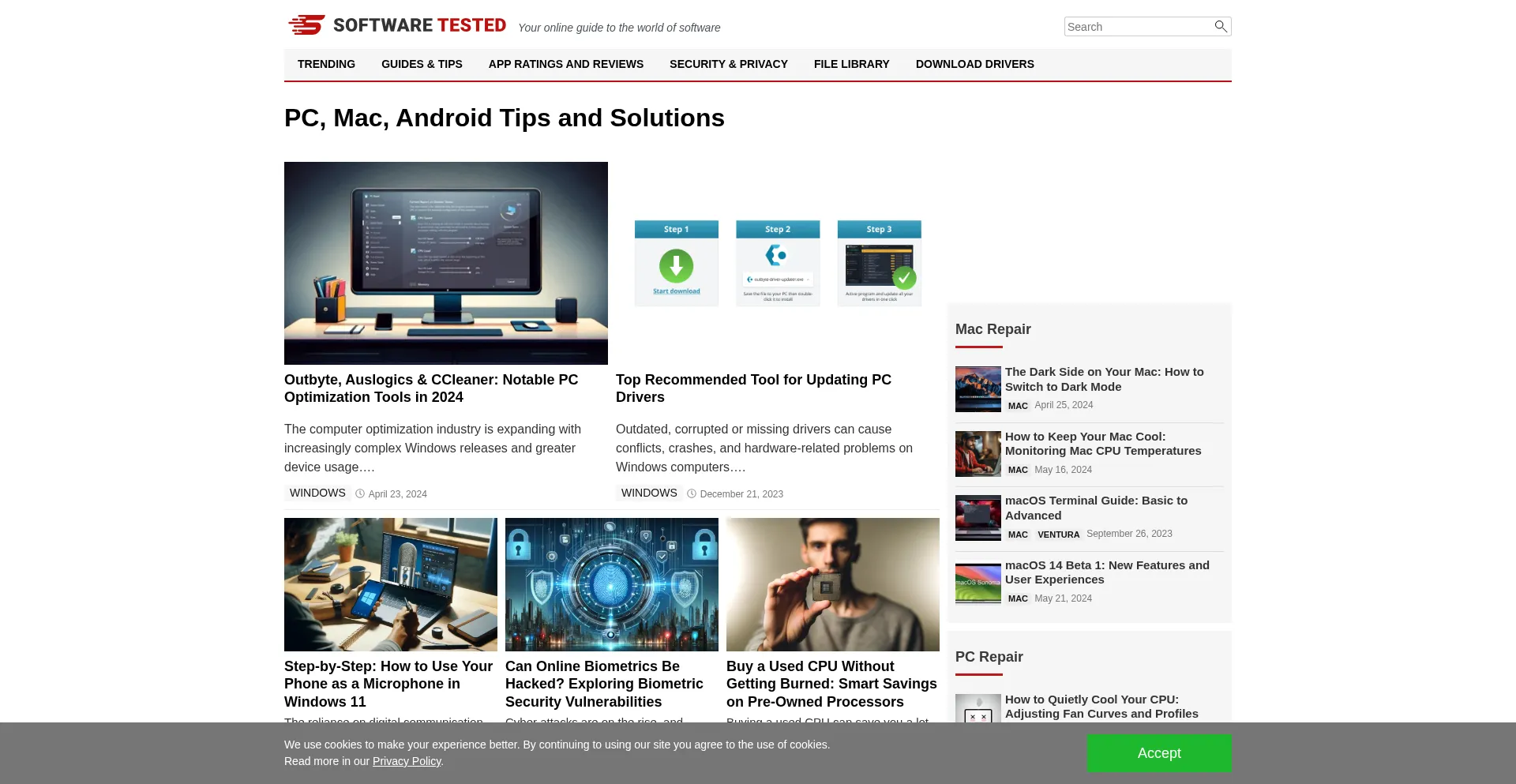This screenshot has height=784, width=1516.
Task: Click the Dark Mode article thumbnail
Action: pos(978,389)
